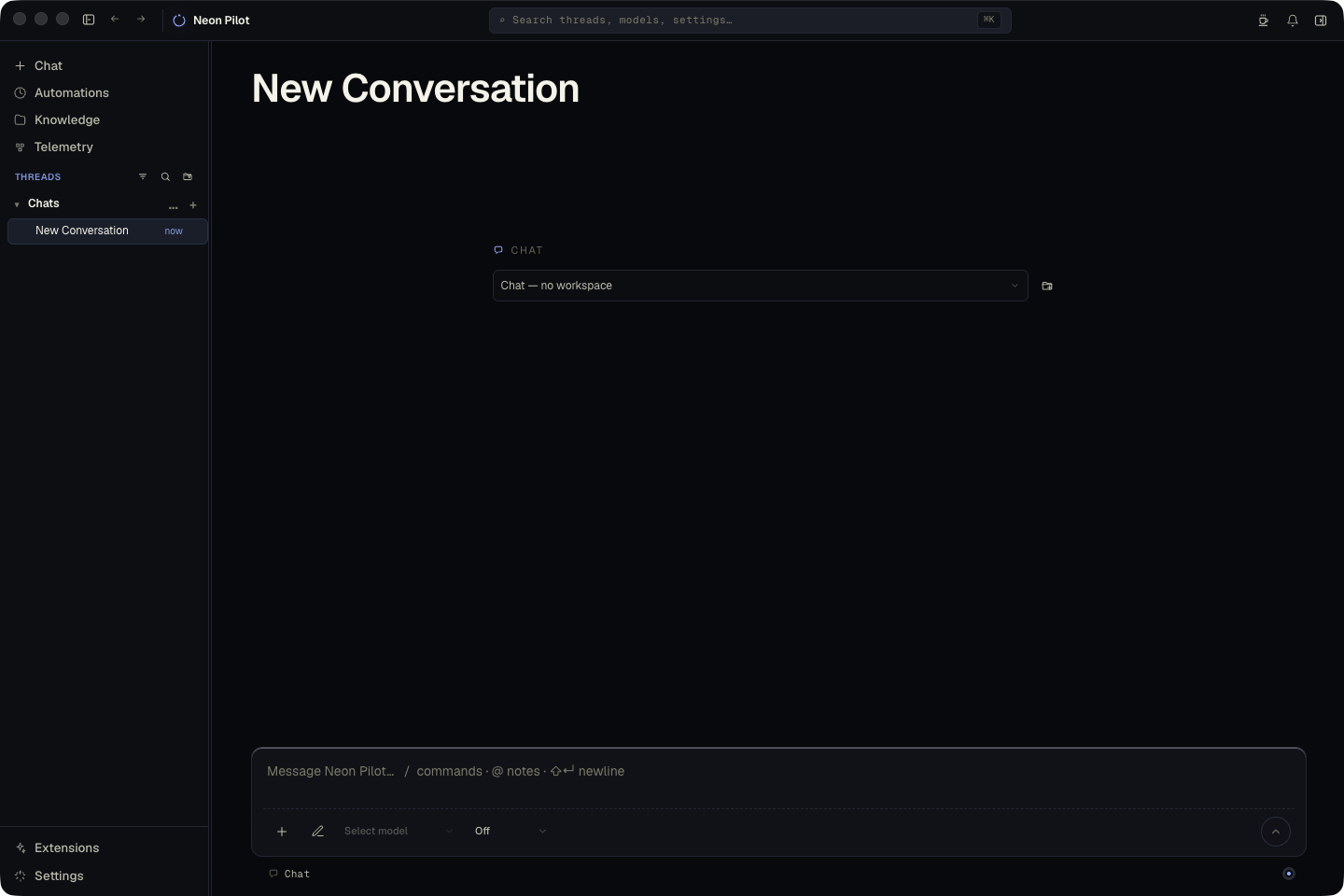Open Knowledge section
This screenshot has height=896, width=1344.
105,120
